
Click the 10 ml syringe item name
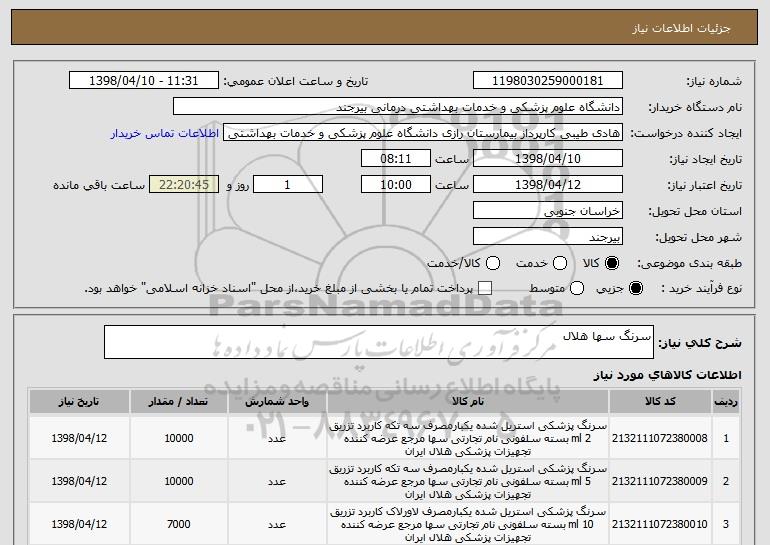coord(468,525)
